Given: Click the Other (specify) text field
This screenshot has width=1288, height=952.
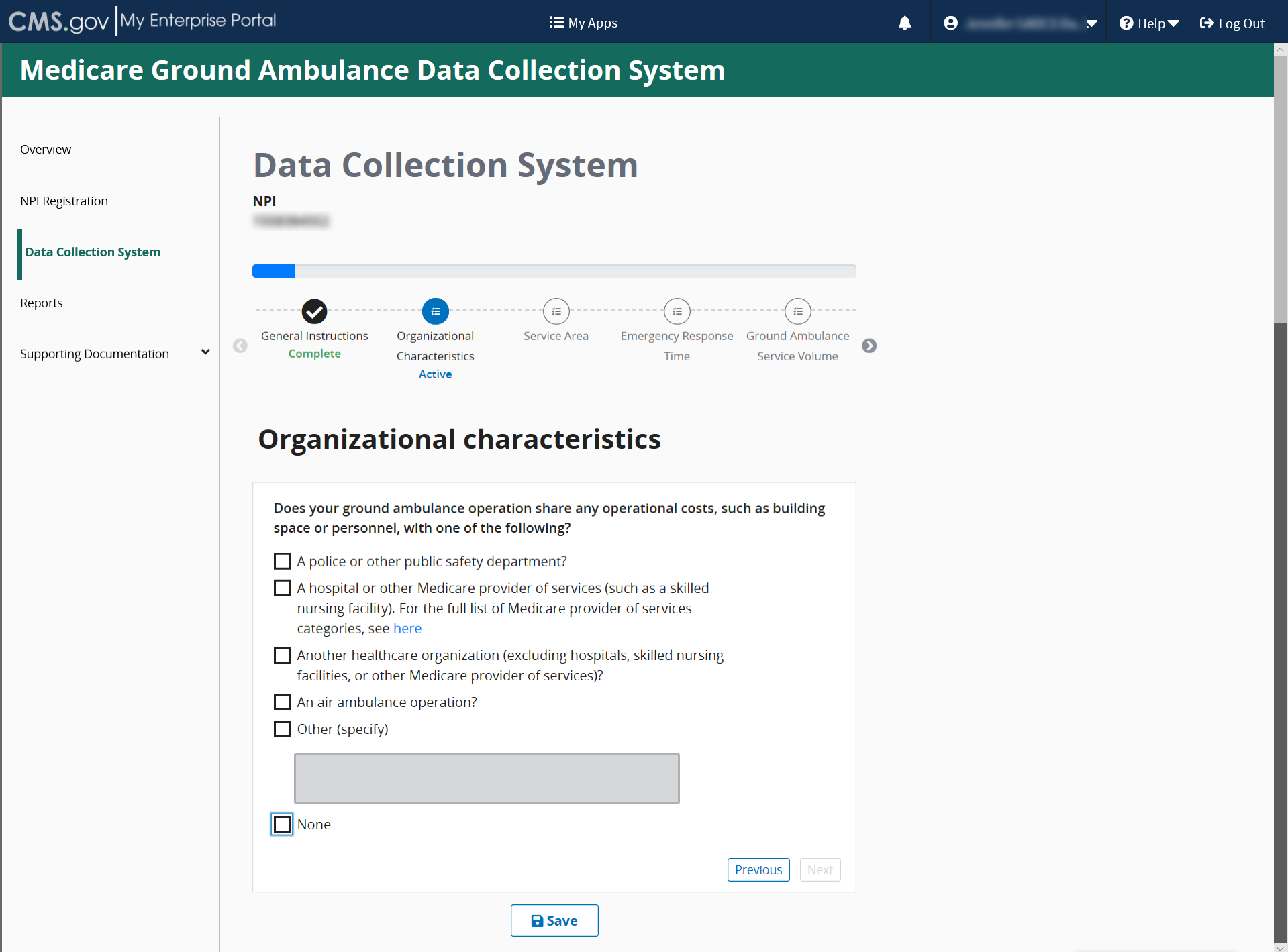Looking at the screenshot, I should pos(487,778).
